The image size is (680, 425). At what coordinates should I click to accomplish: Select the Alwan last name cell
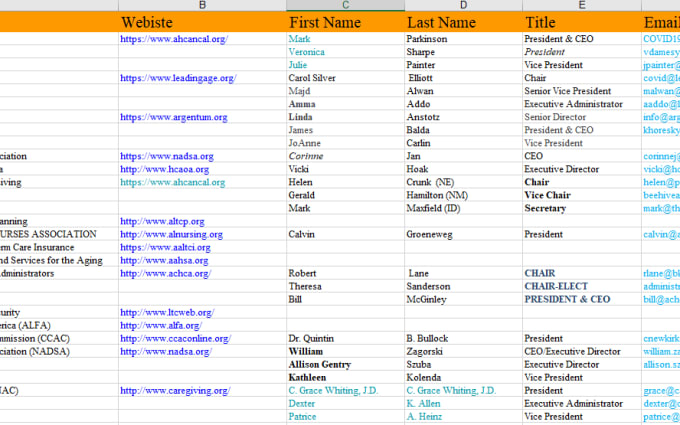click(464, 91)
